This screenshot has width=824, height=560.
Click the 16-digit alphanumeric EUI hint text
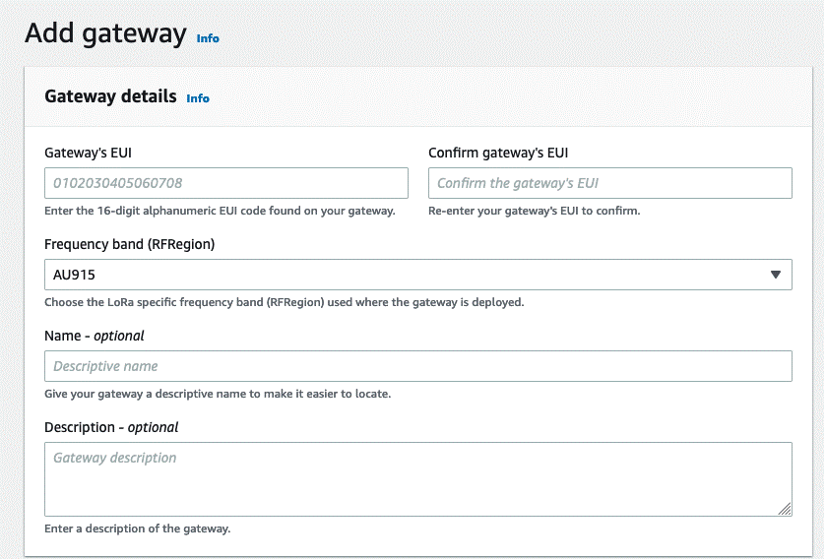tap(220, 211)
